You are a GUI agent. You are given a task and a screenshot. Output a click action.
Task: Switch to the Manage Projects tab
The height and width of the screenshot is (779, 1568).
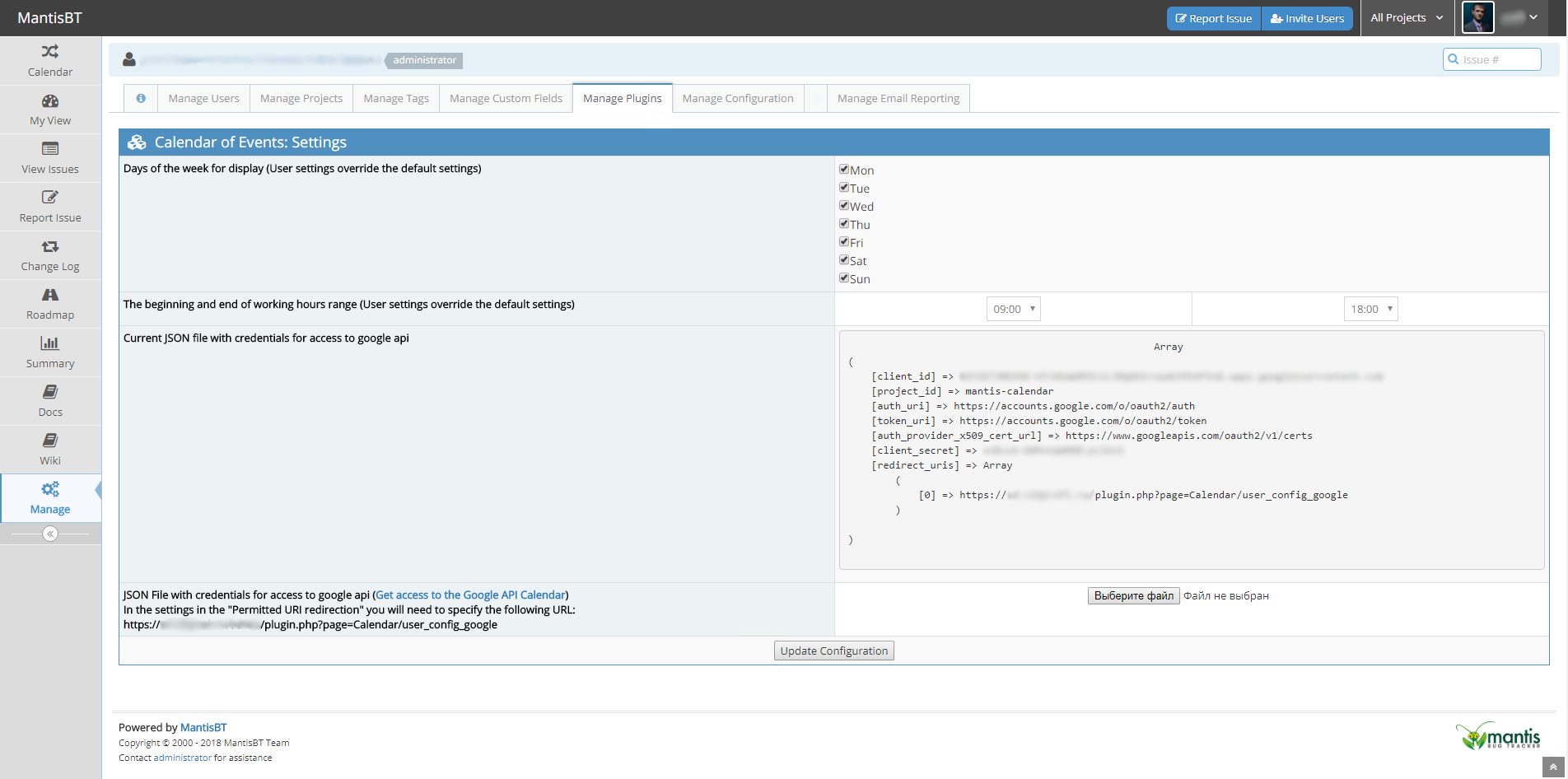(301, 98)
